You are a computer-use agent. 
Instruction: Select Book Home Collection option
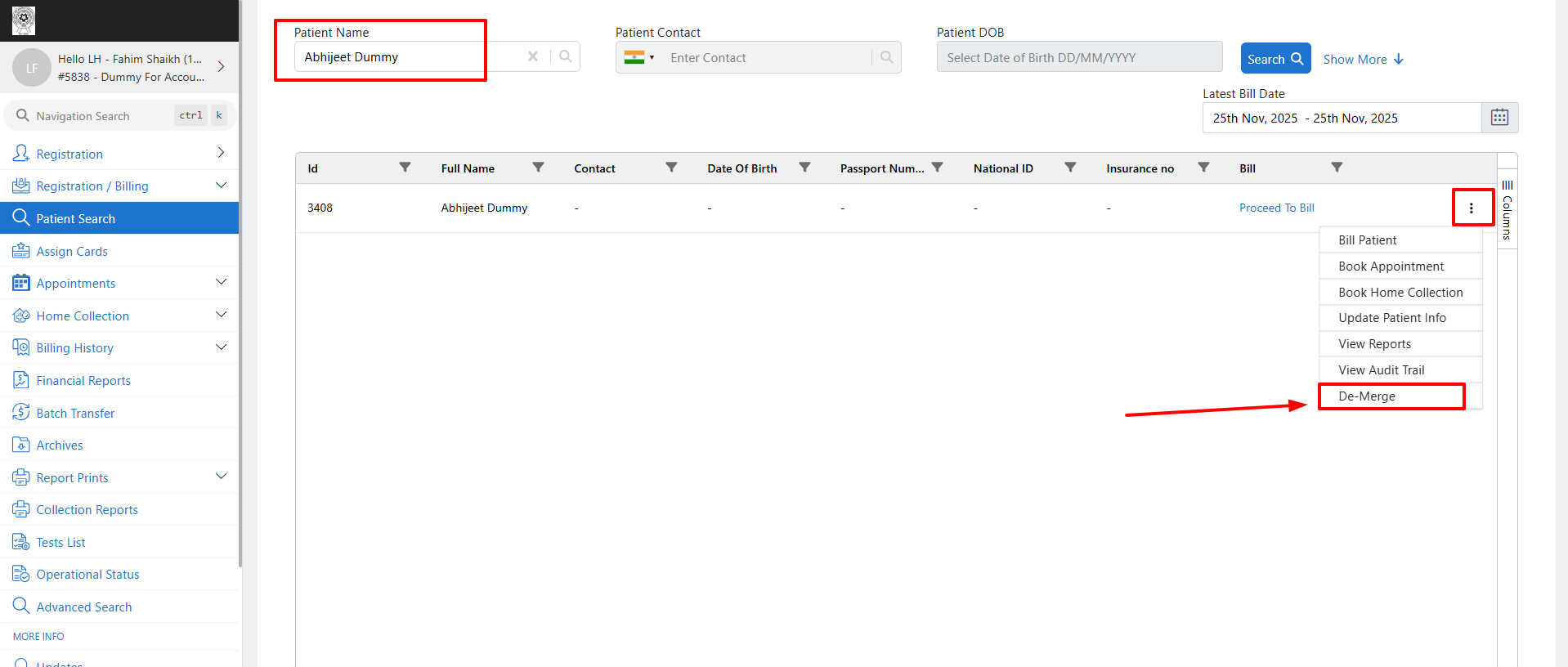click(x=1400, y=292)
